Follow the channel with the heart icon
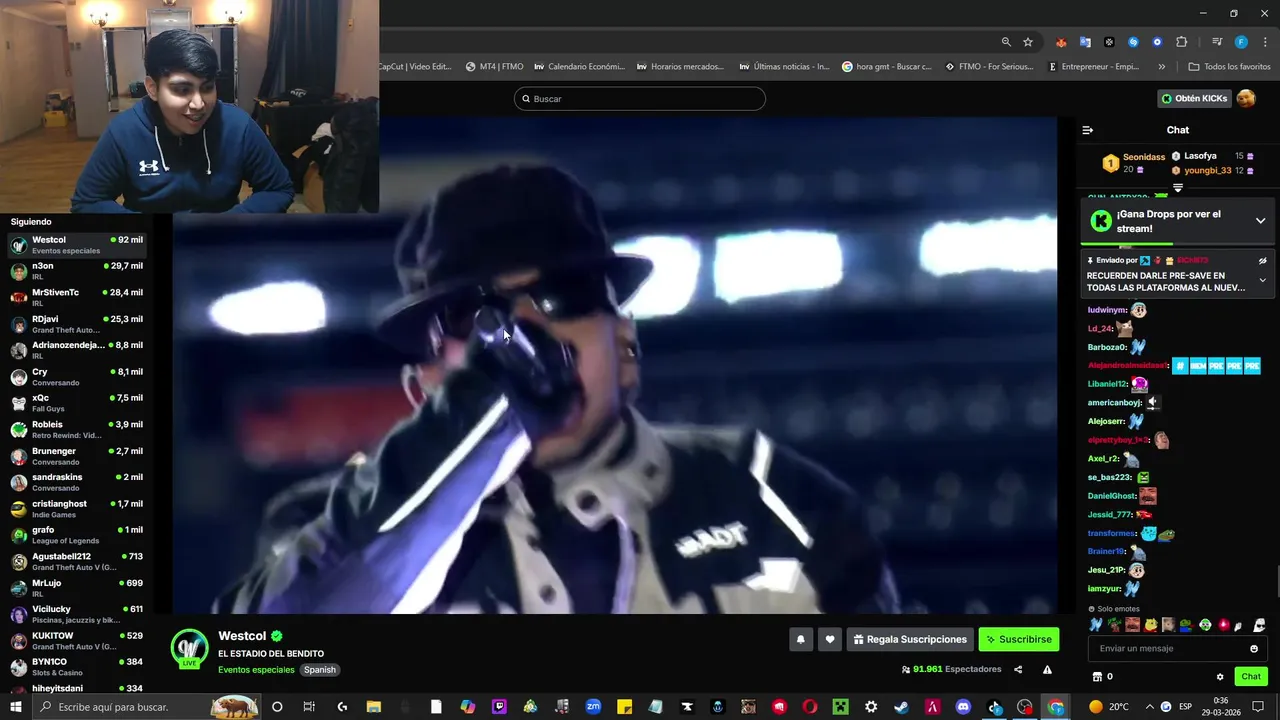Image resolution: width=1280 pixels, height=720 pixels. (x=829, y=640)
